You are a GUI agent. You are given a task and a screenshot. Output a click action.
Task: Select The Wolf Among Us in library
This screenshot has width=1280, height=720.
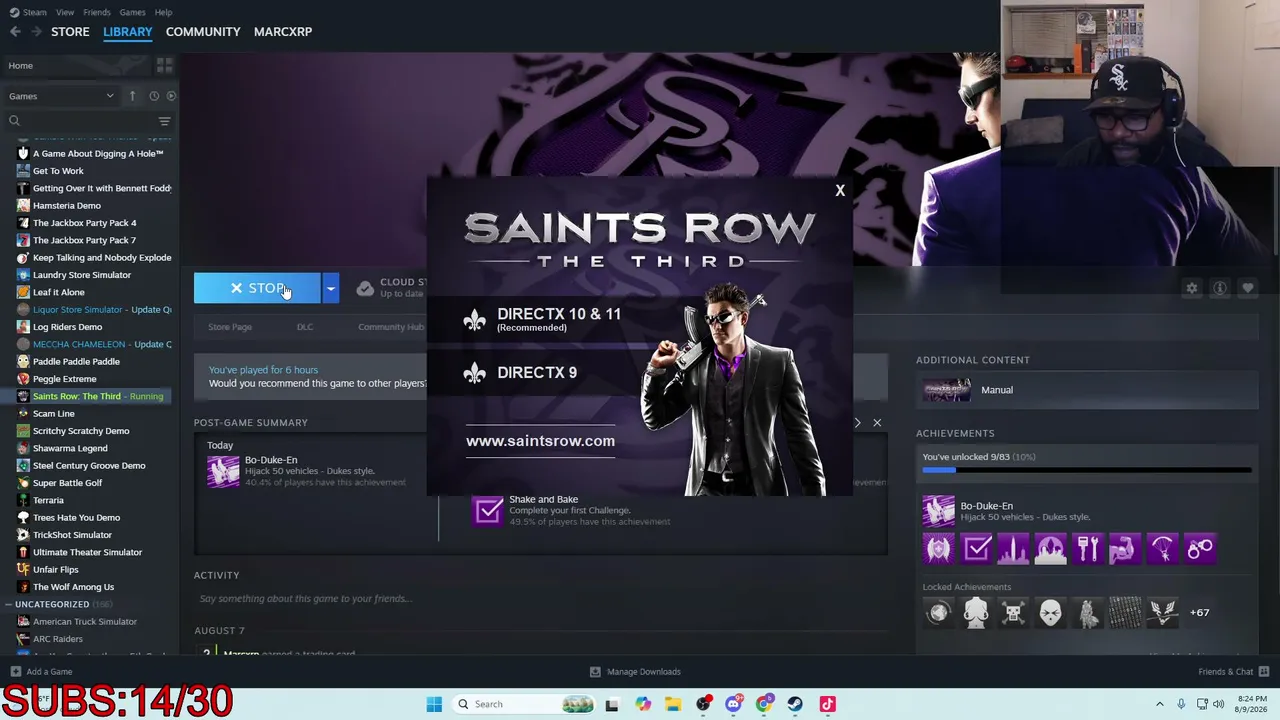click(73, 587)
